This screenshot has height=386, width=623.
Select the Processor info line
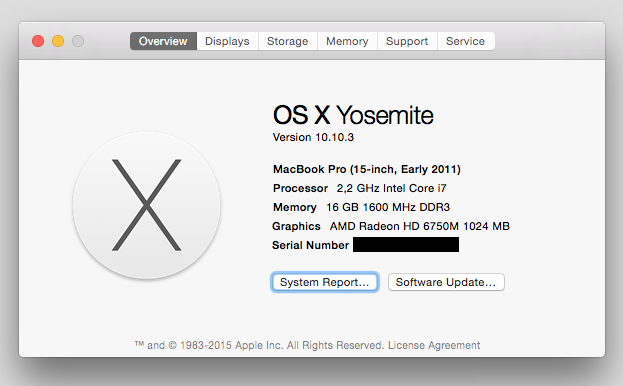click(360, 188)
